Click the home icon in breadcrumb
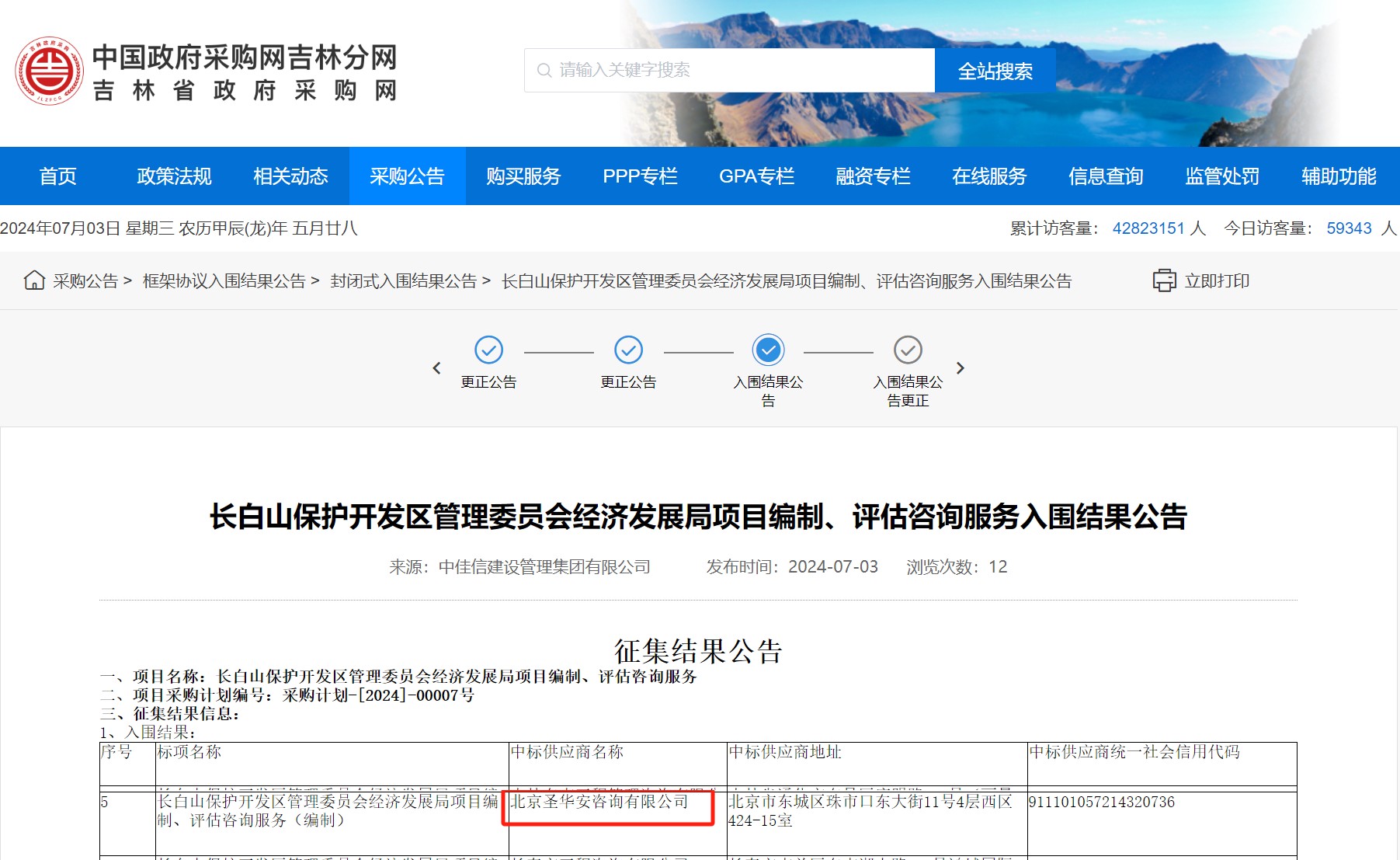This screenshot has height=860, width=1400. (x=34, y=280)
